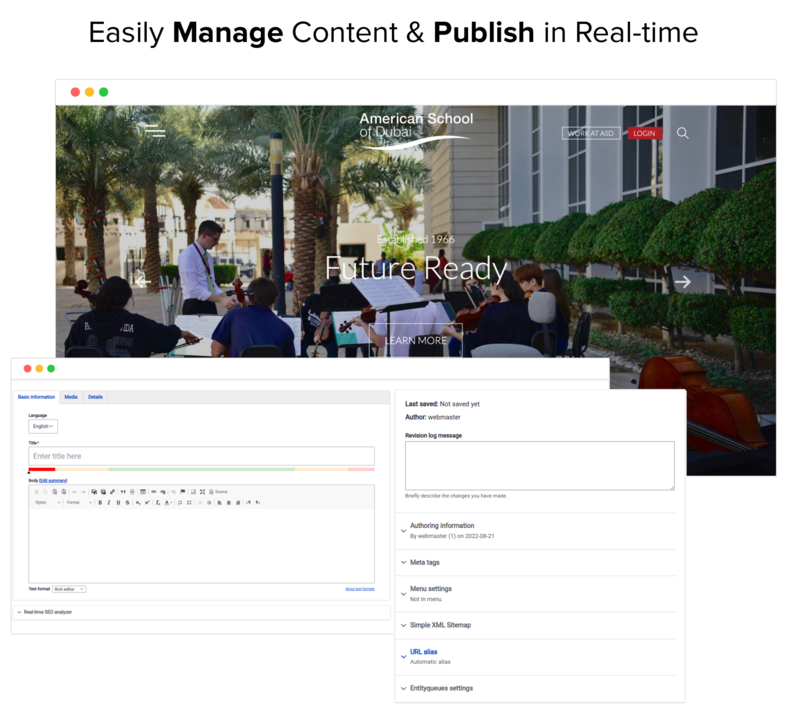This screenshot has width=800, height=724.
Task: Click the Paste icon in editor toolbar
Action: pos(55,492)
